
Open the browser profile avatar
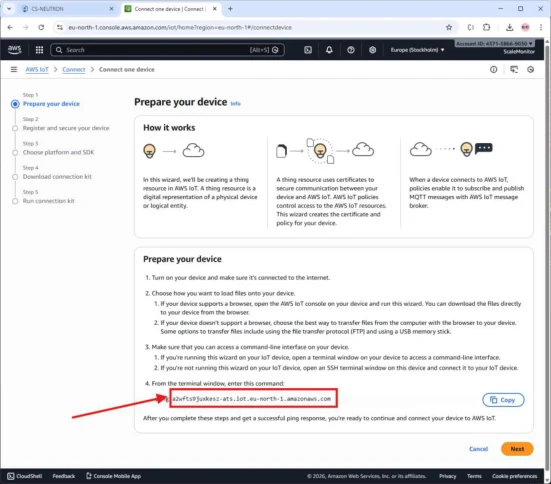(525, 27)
